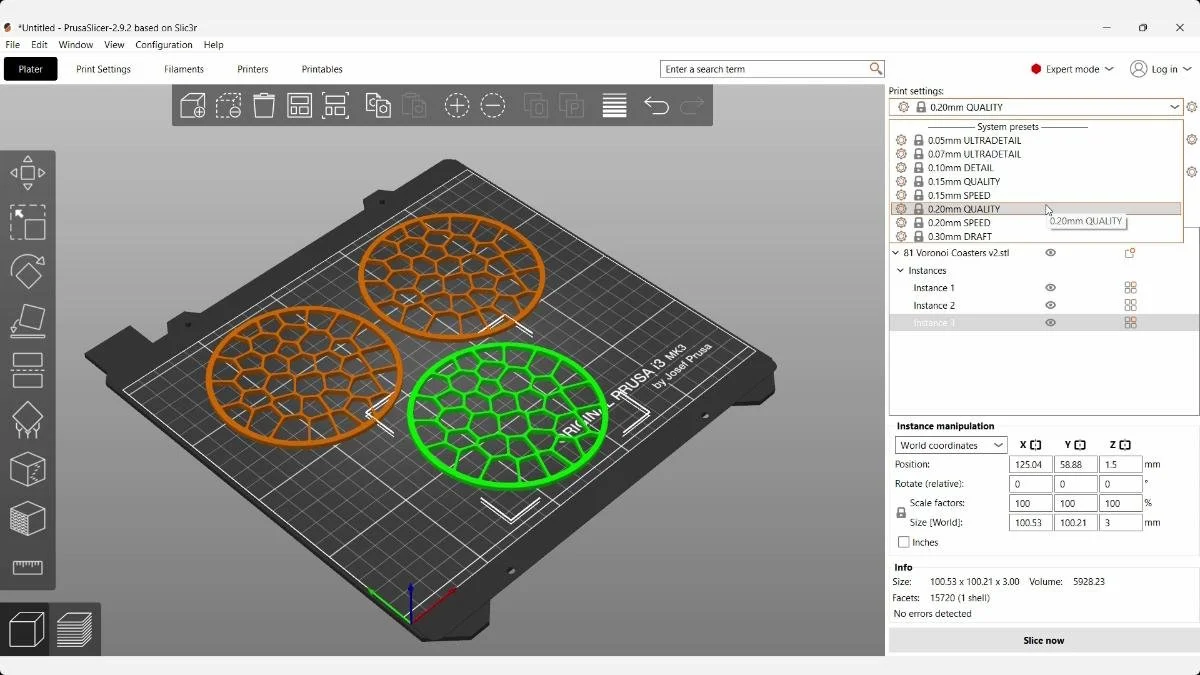Click the Undo arrow icon
1200x675 pixels.
(656, 106)
